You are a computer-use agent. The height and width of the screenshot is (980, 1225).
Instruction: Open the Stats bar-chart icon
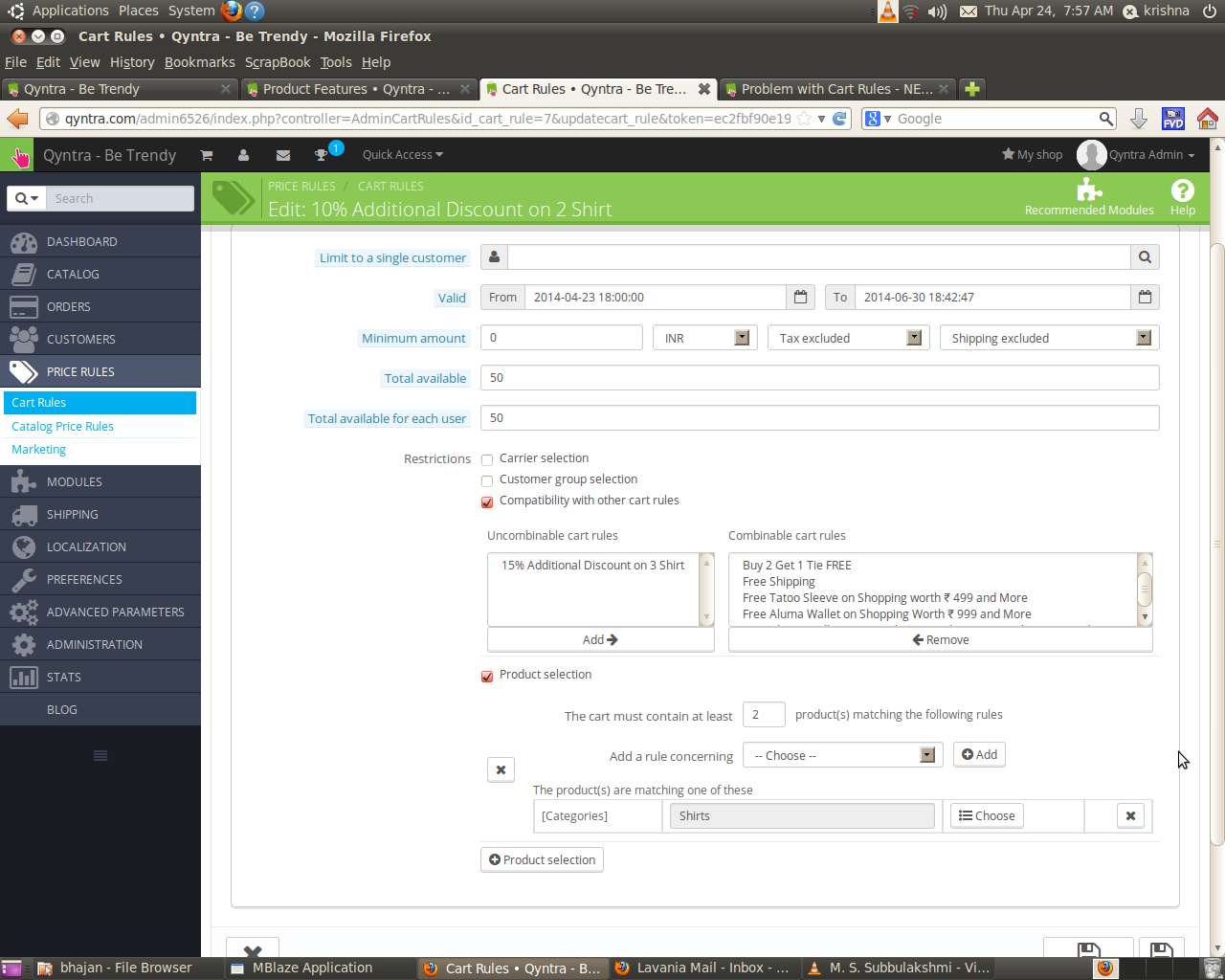23,678
